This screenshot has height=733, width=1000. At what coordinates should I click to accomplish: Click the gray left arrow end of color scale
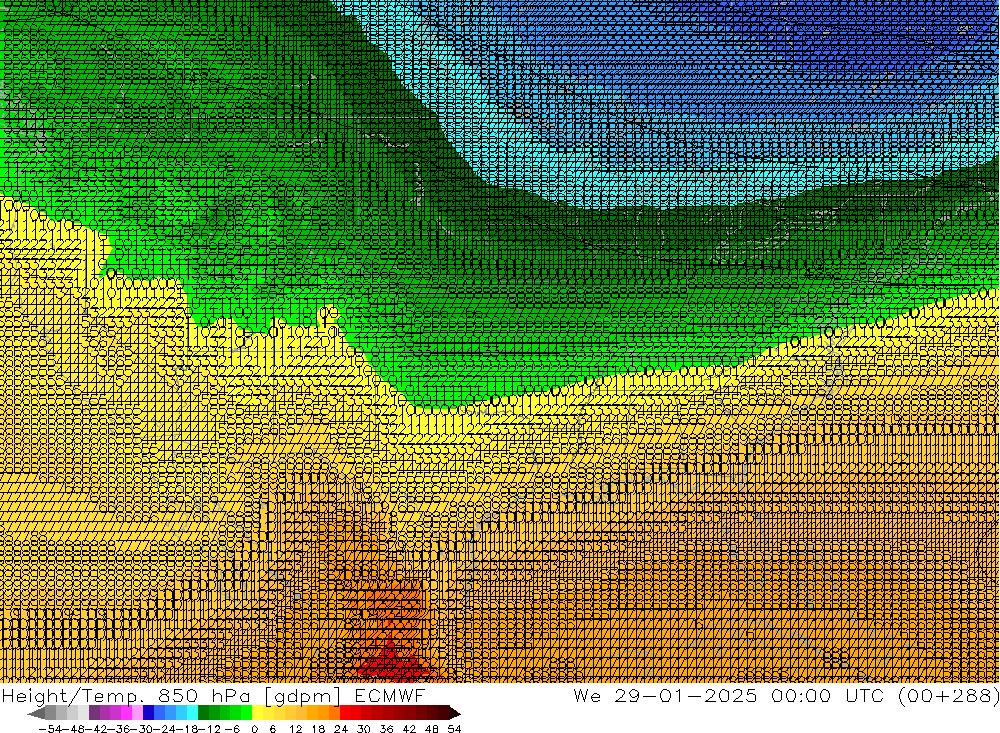[x=36, y=713]
